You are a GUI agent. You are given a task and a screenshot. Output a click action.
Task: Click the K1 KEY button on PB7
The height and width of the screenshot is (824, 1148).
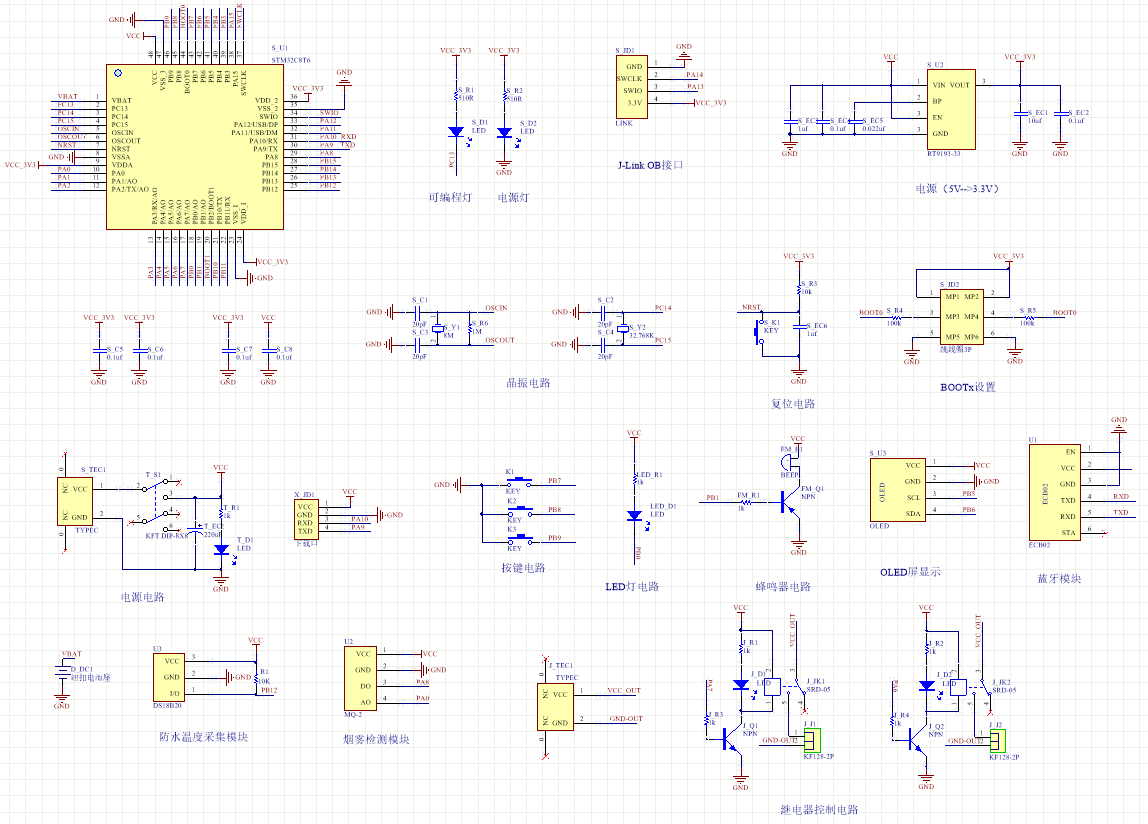click(x=516, y=481)
